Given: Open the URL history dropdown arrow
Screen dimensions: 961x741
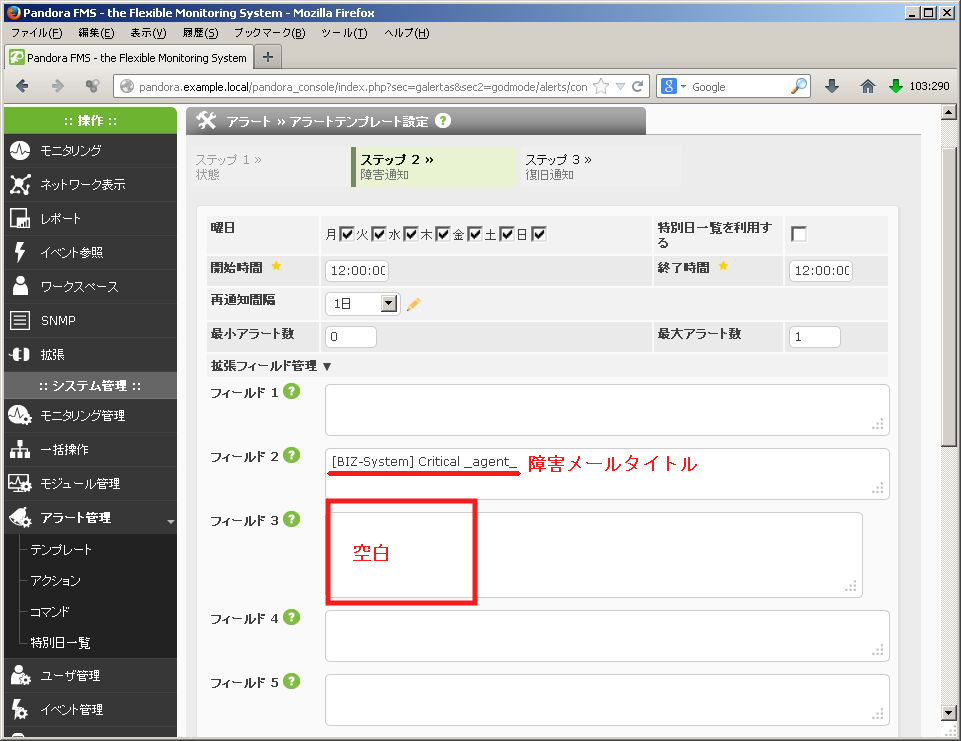Looking at the screenshot, I should 620,86.
